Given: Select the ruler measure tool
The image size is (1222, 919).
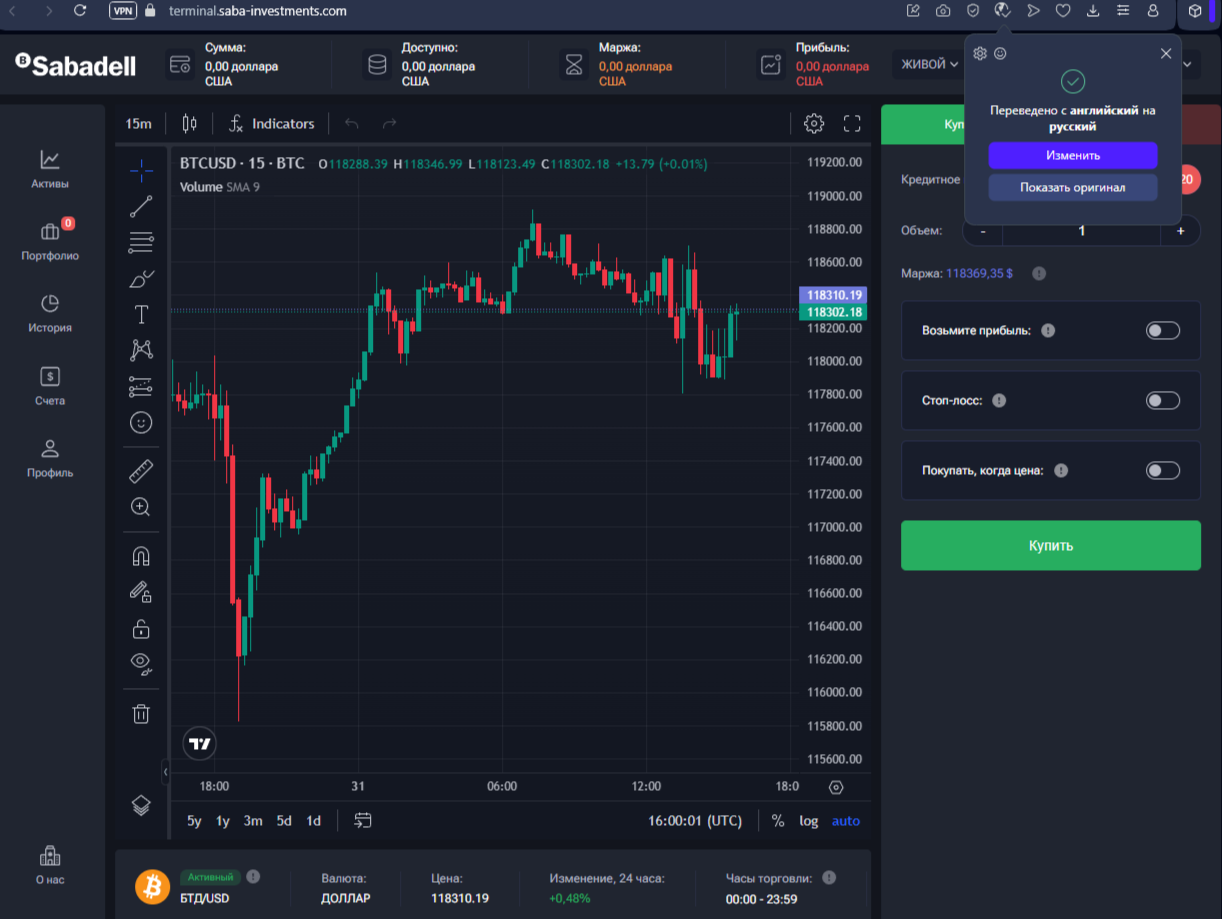Looking at the screenshot, I should [141, 471].
